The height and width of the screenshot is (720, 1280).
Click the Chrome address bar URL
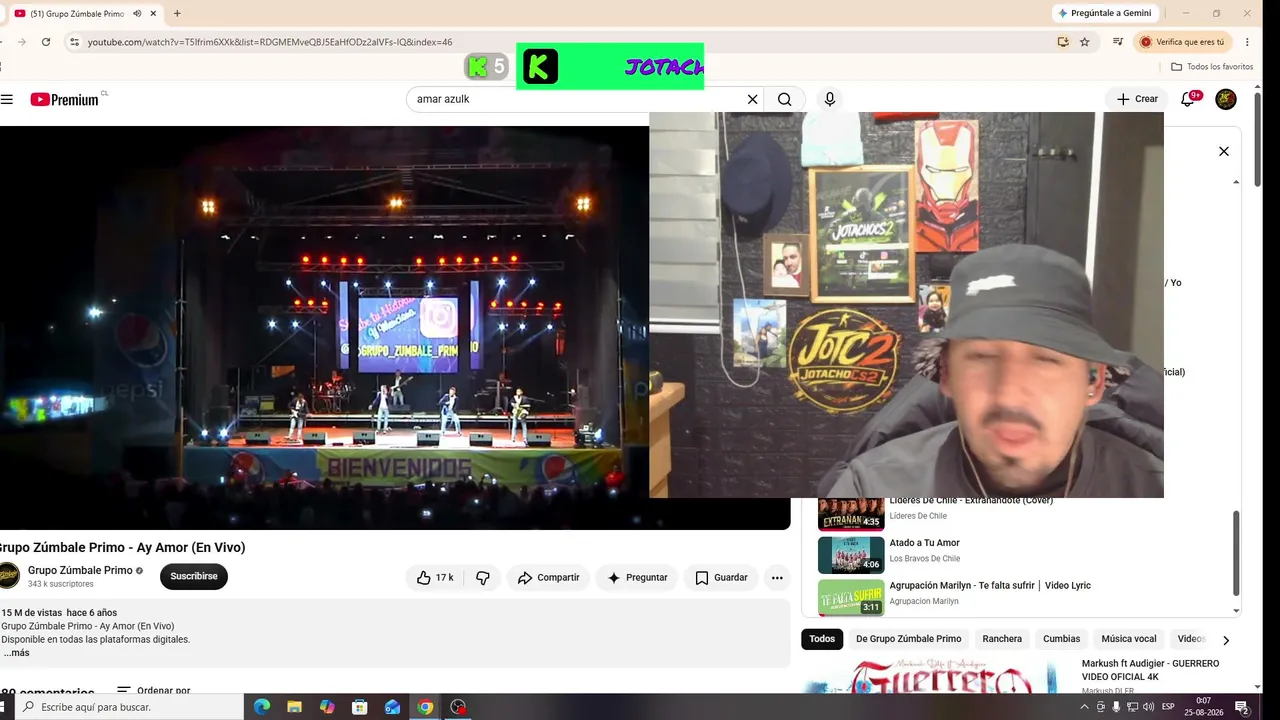270,42
